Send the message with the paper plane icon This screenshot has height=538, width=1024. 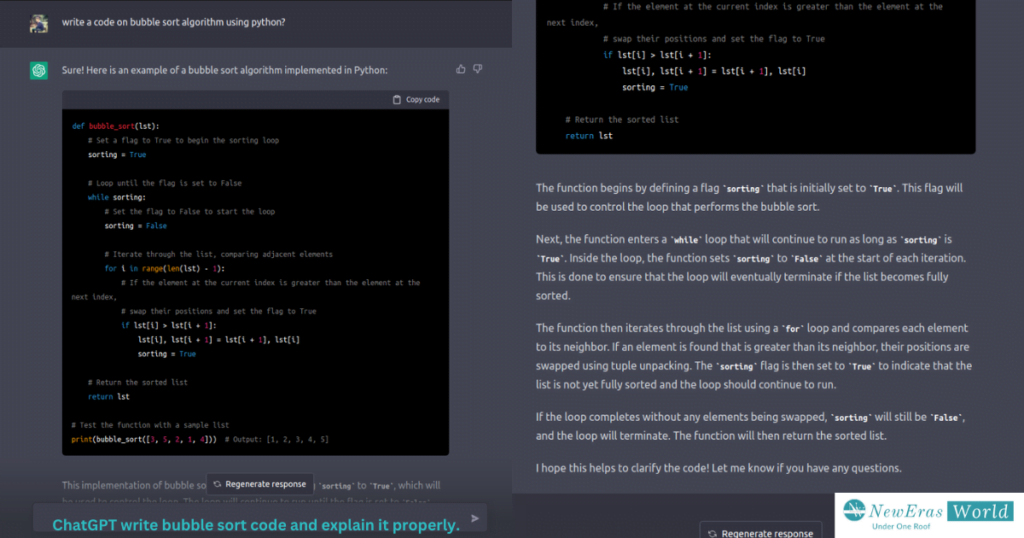pos(475,518)
